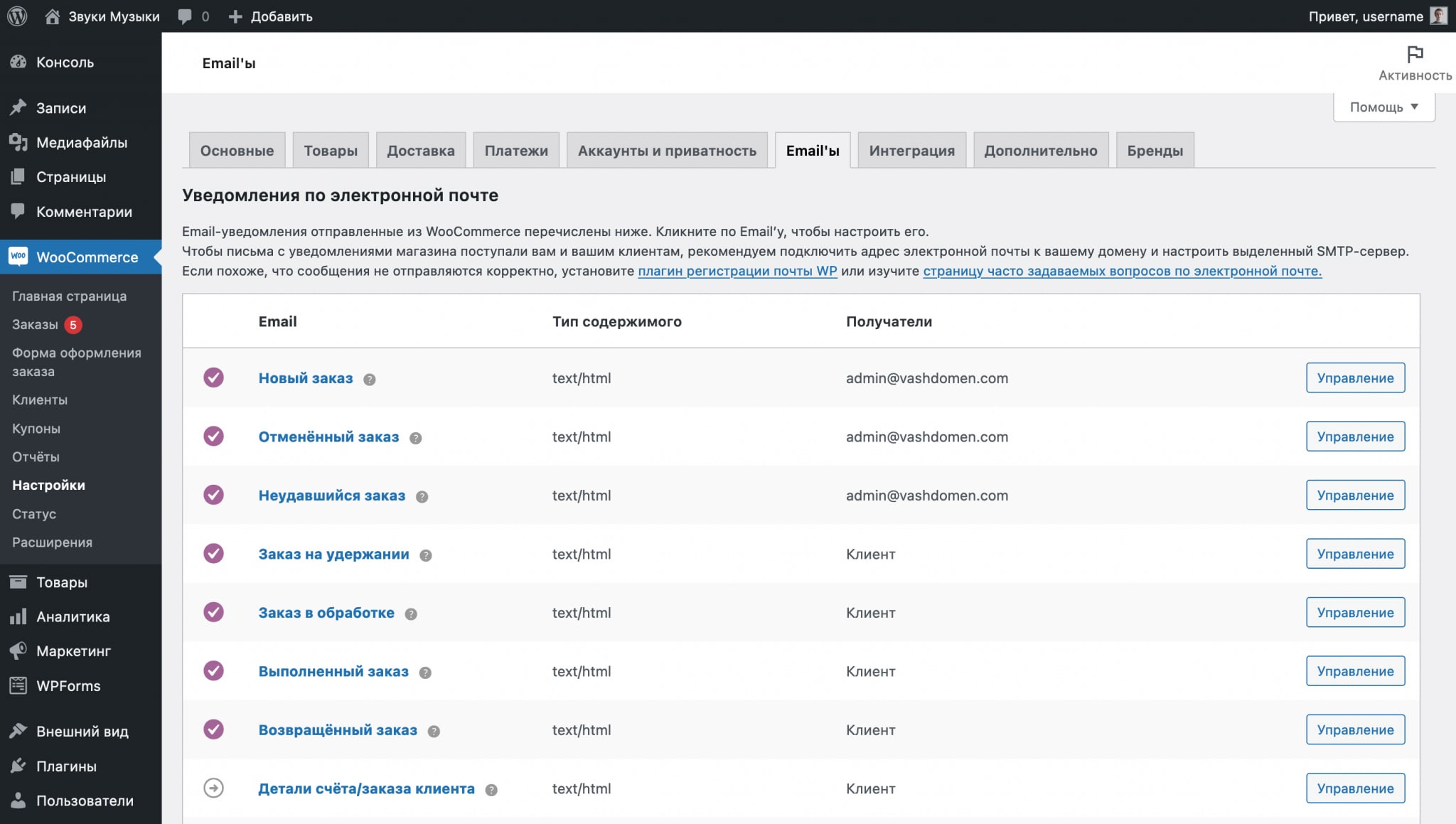Switch to the Доставка tab
Screen dimensions: 1456x824
tap(421, 150)
